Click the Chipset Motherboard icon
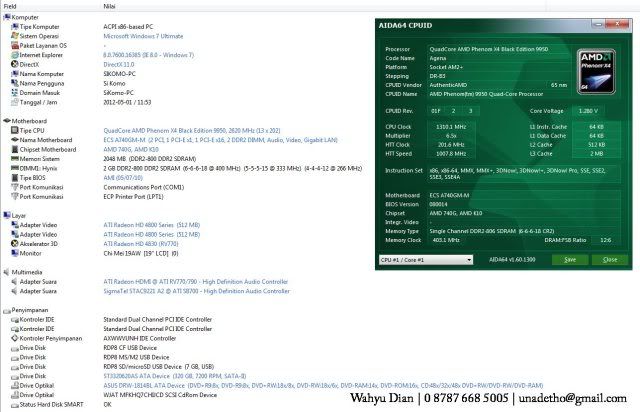Image resolution: width=640 pixels, height=412 pixels. (15, 149)
